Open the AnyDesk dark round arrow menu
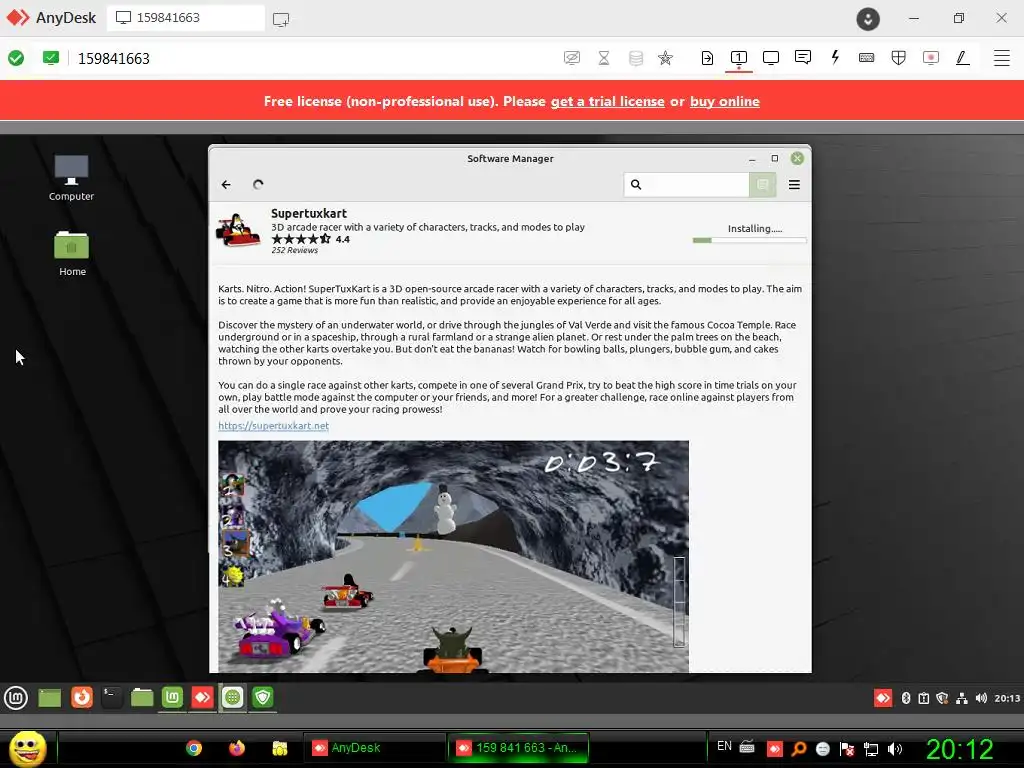1024x768 pixels. point(868,18)
